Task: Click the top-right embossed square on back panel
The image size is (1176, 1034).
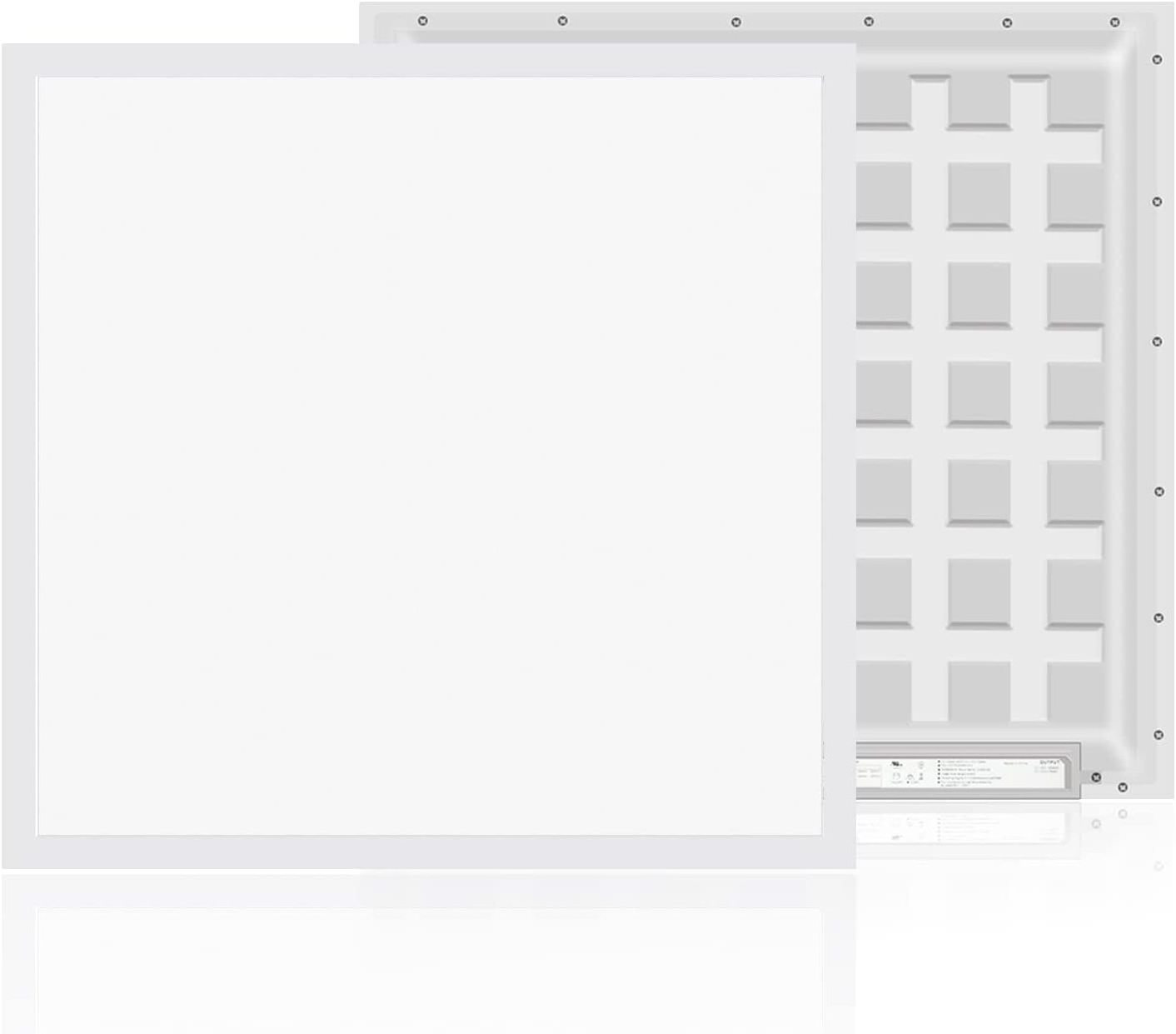Action: [x=1075, y=102]
